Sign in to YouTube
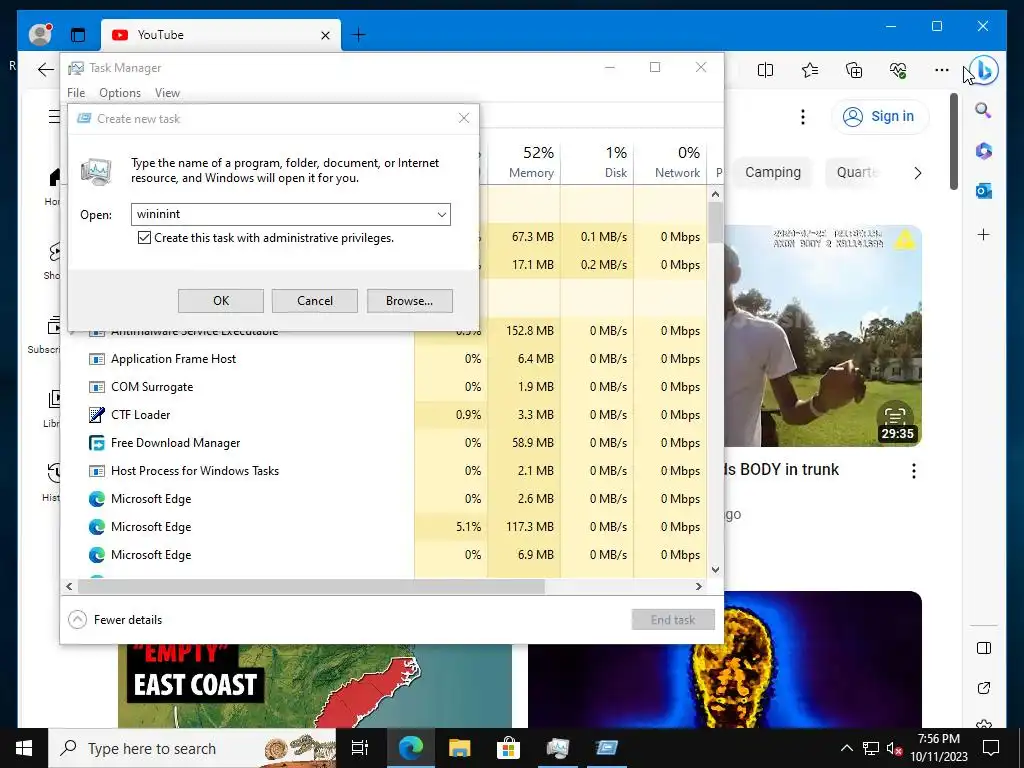 [x=880, y=116]
